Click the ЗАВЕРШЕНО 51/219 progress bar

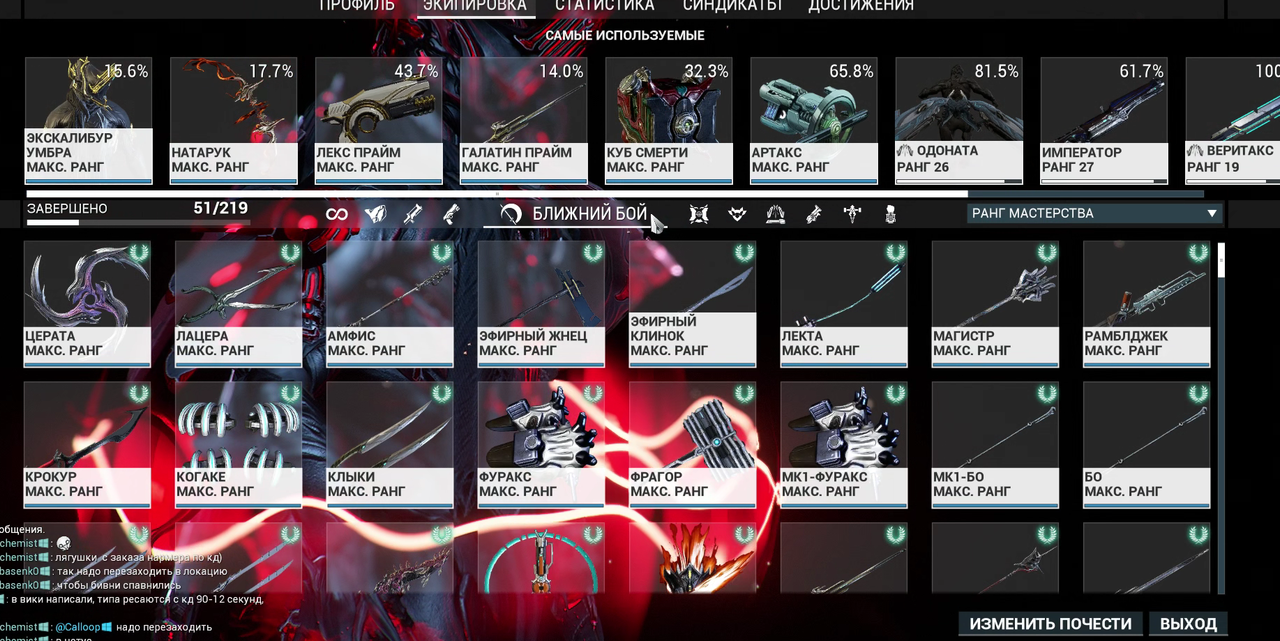(x=137, y=223)
